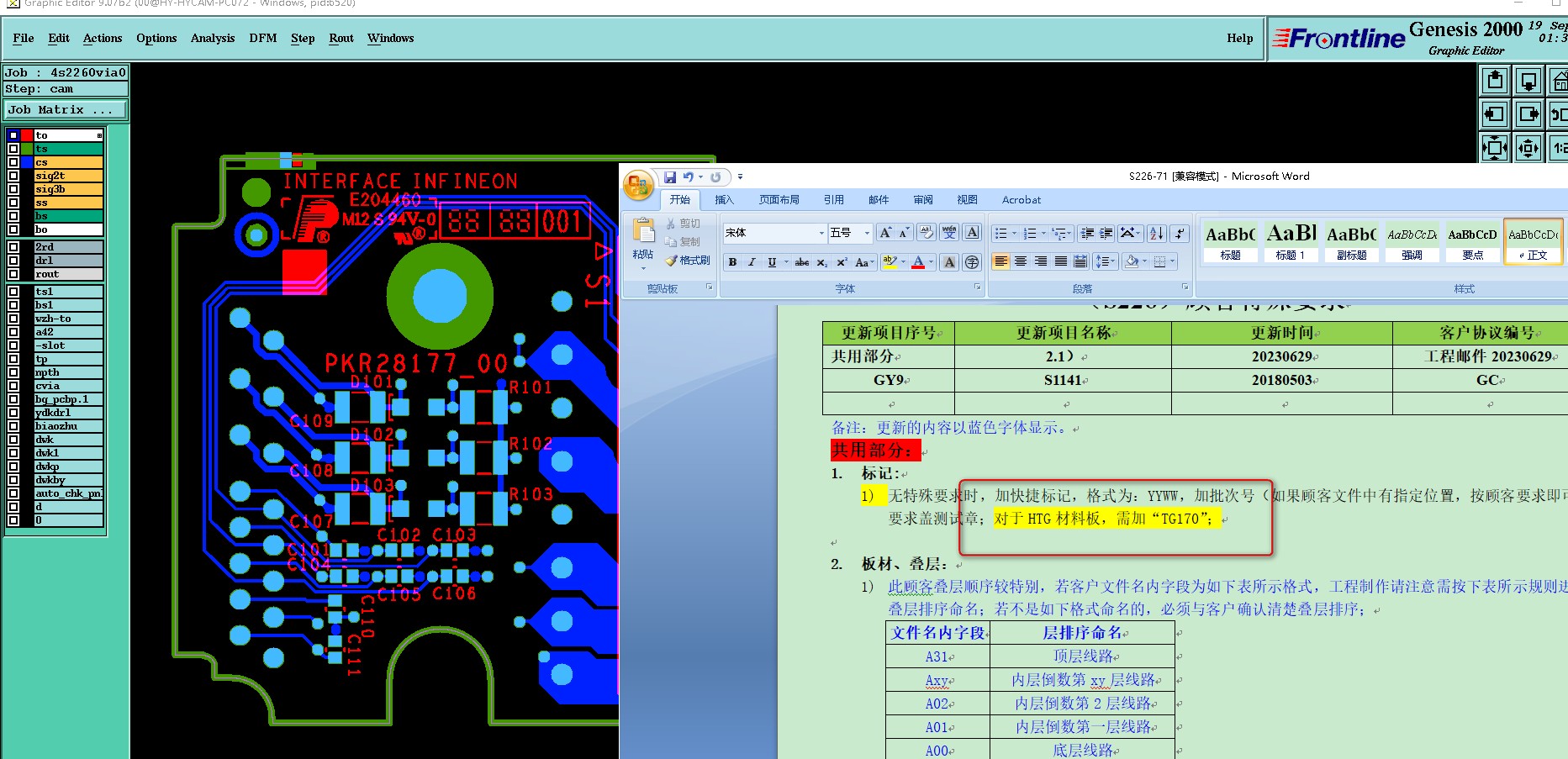Click the pan right icon in Genesis
The height and width of the screenshot is (759, 1568).
click(x=1528, y=114)
